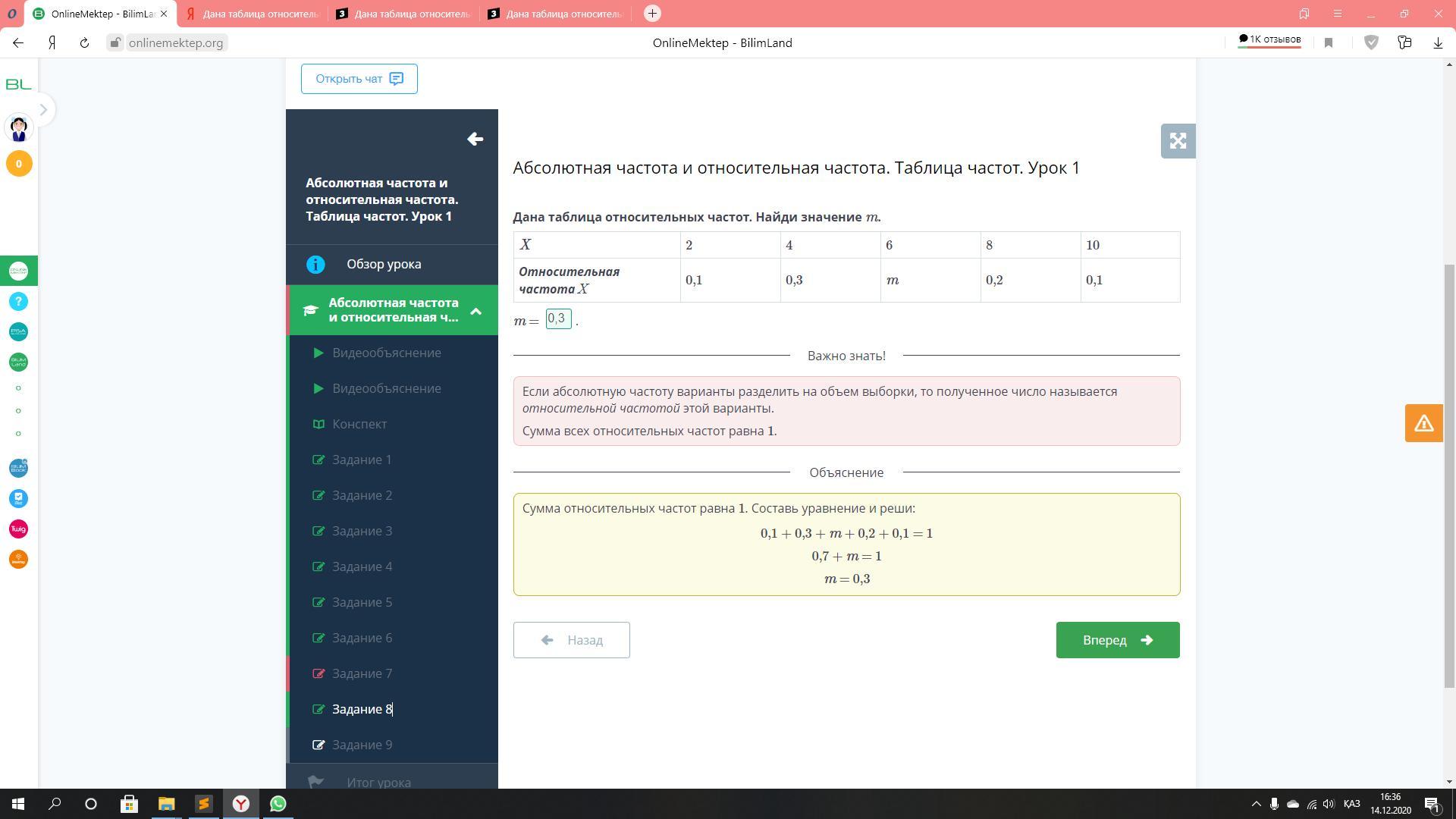Switch to the Yandex Дана таблица tab
1456x819 pixels.
[253, 14]
